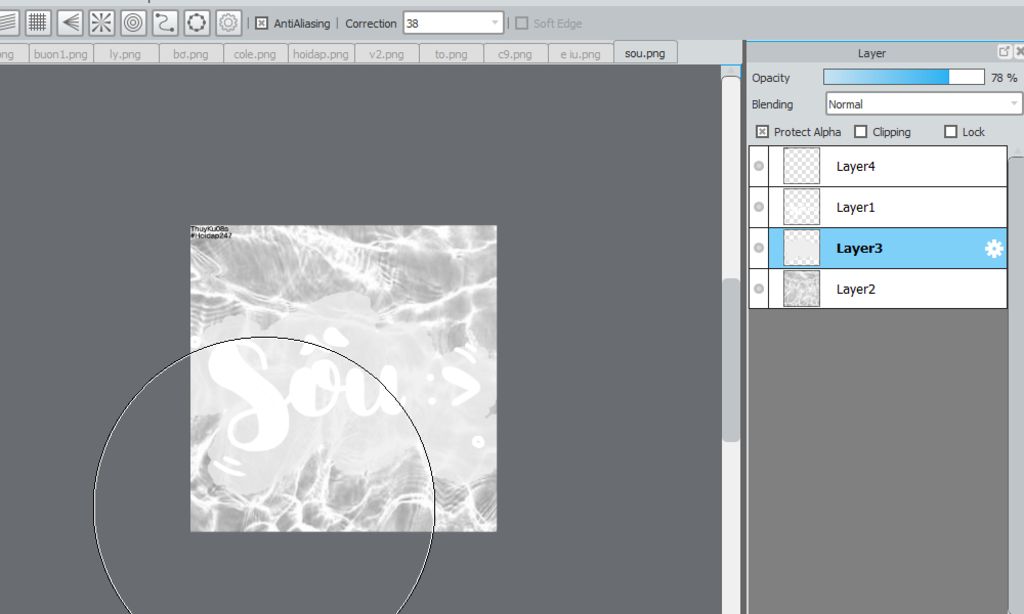This screenshot has width=1024, height=614.
Task: Toggle visibility of Layer3
Action: point(759,248)
